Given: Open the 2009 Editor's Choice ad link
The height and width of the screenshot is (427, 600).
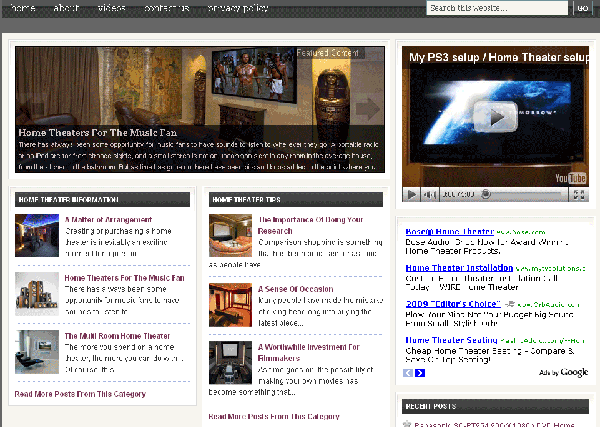Looking at the screenshot, I should tap(453, 304).
